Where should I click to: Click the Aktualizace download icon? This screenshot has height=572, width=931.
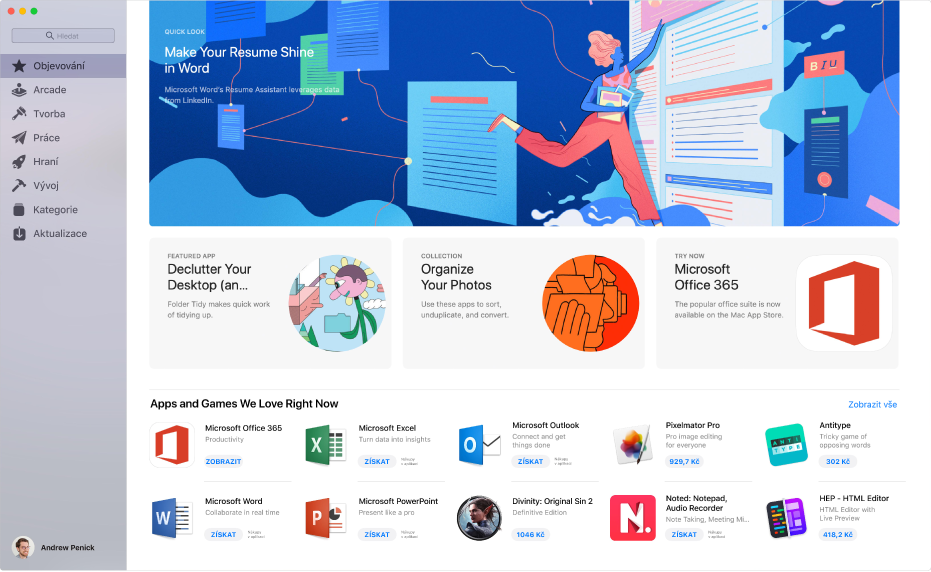click(x=19, y=233)
